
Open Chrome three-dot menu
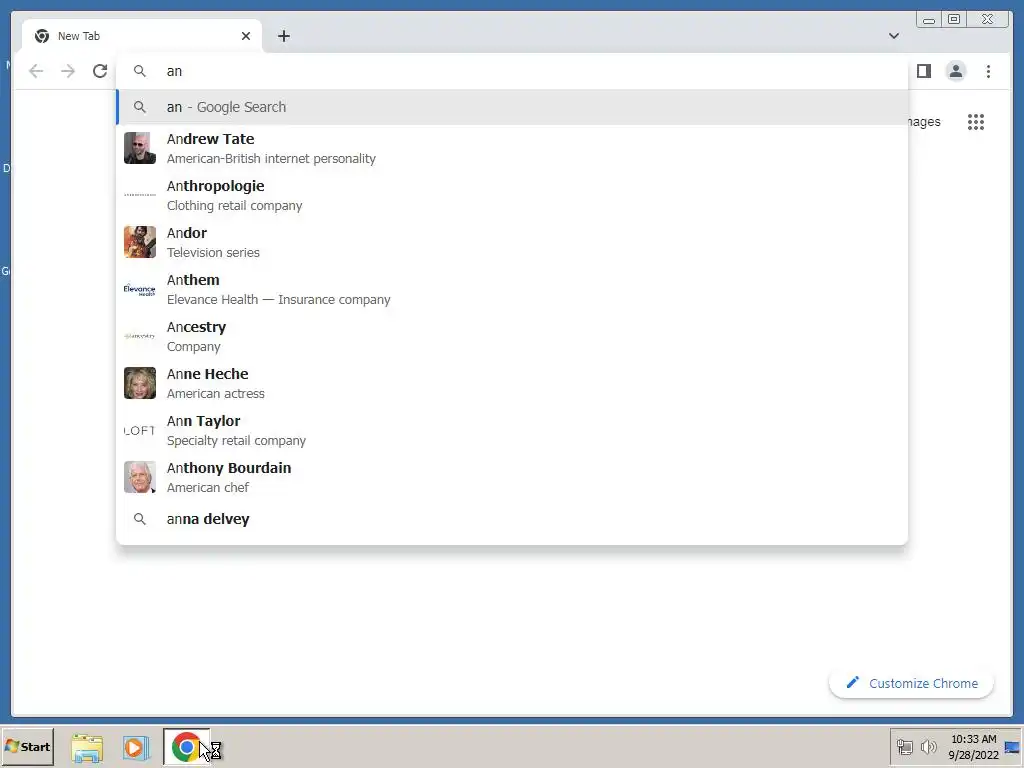click(988, 71)
